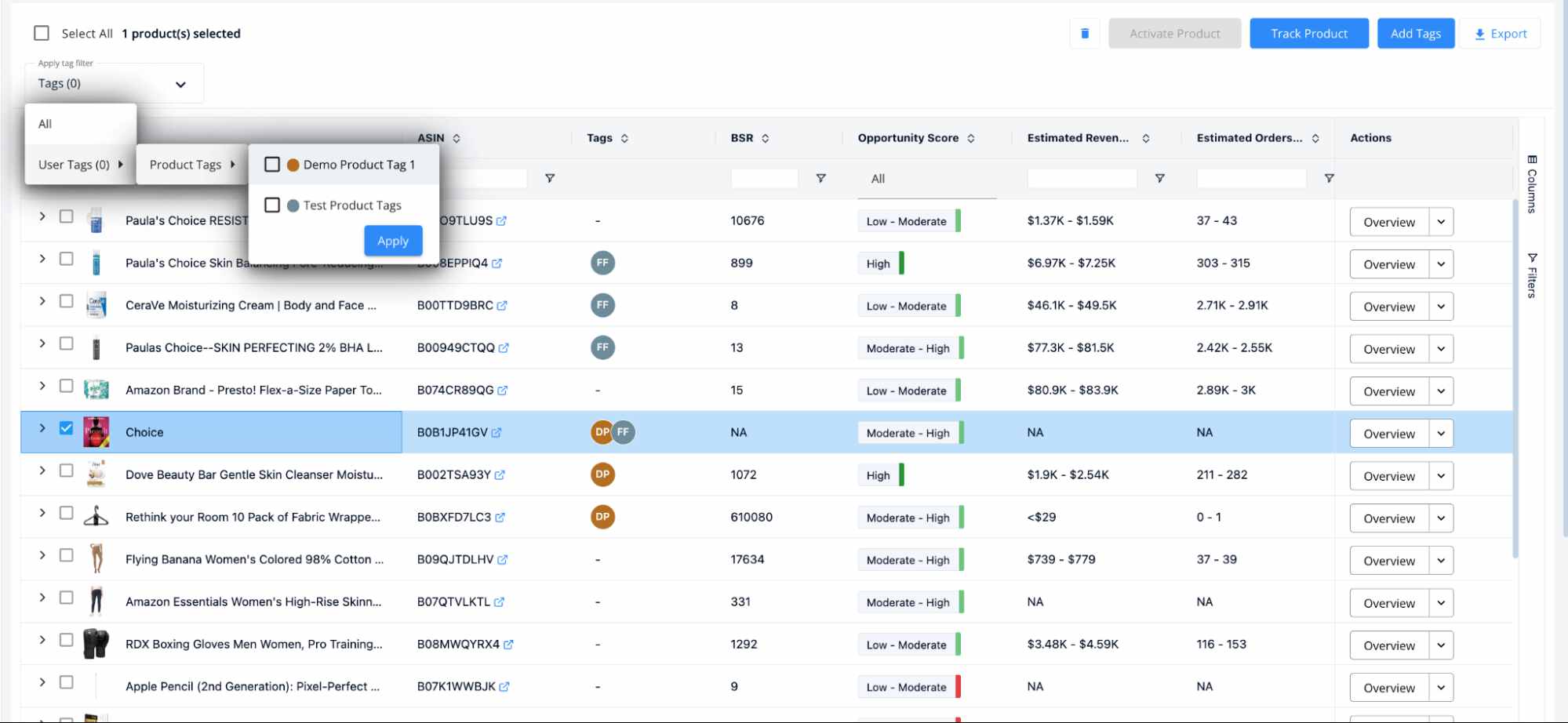
Task: Select Paulas Choice SKIN PERFECTING row checkbox
Action: click(x=67, y=343)
